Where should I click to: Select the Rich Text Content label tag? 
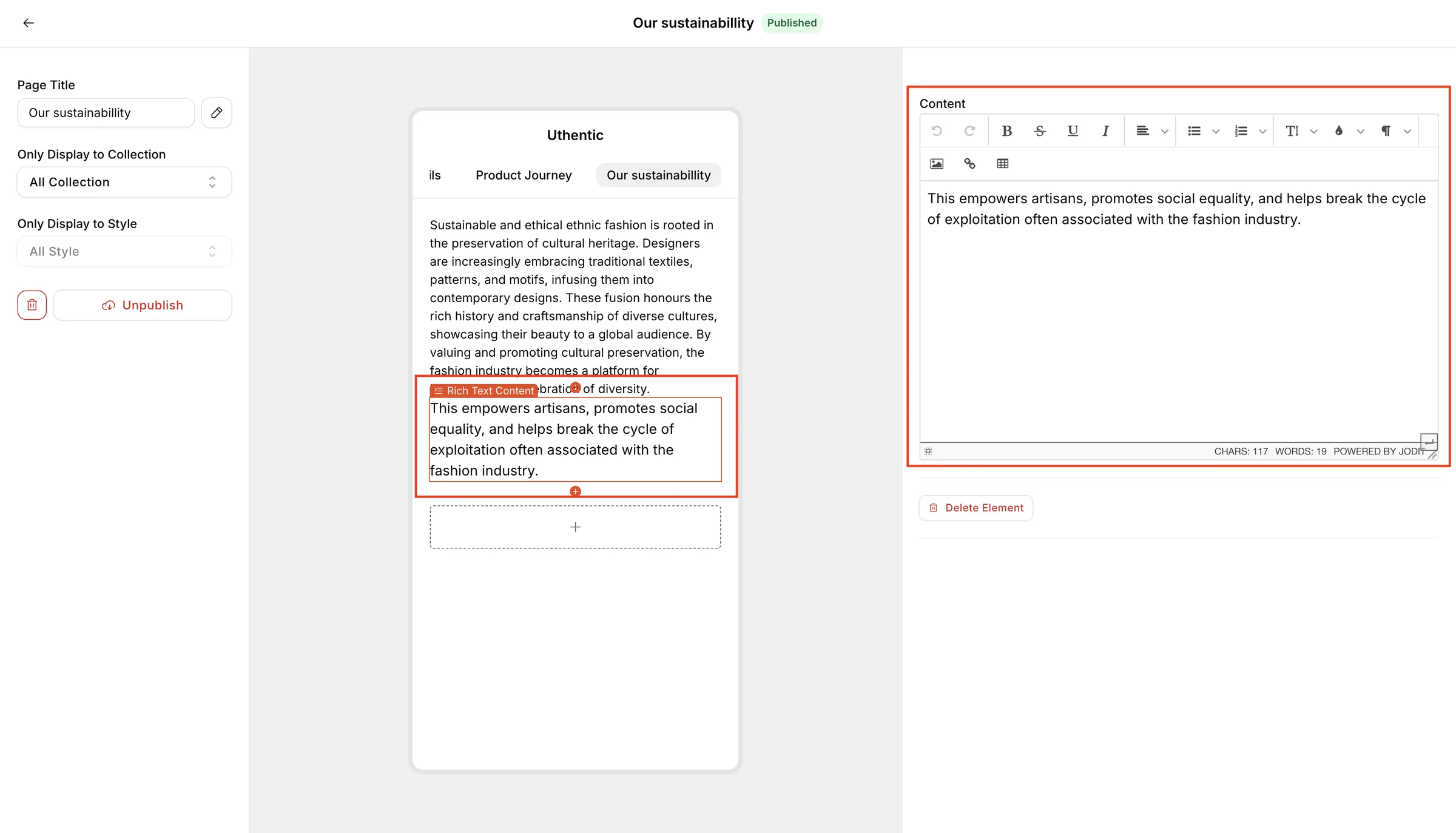coord(484,391)
